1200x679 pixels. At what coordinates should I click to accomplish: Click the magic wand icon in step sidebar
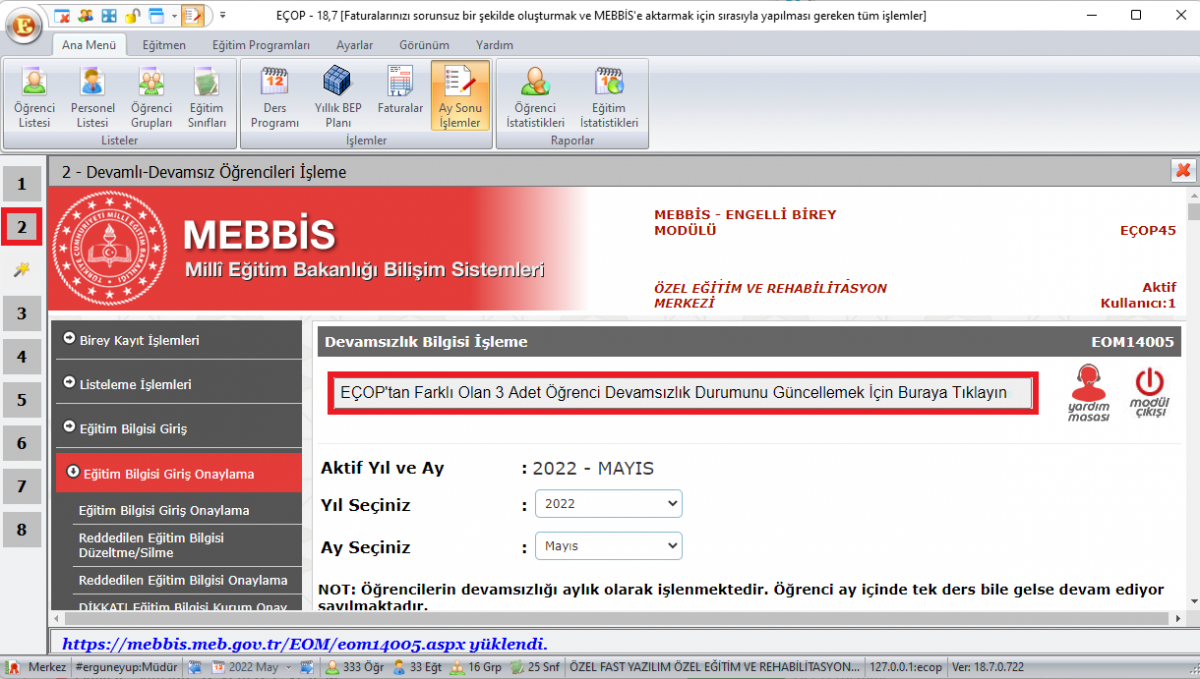tap(22, 270)
